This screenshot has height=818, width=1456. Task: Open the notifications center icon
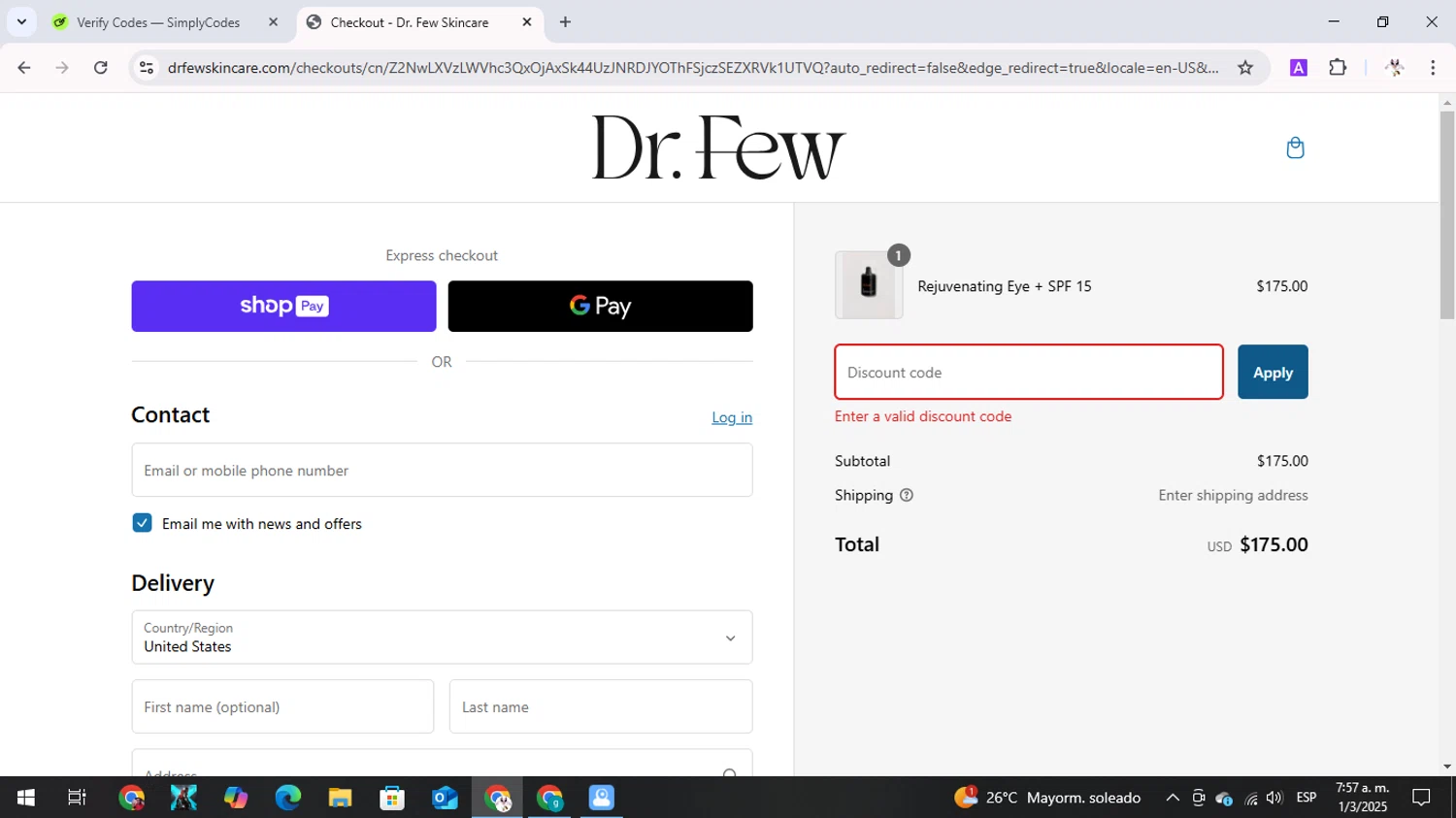[1421, 798]
